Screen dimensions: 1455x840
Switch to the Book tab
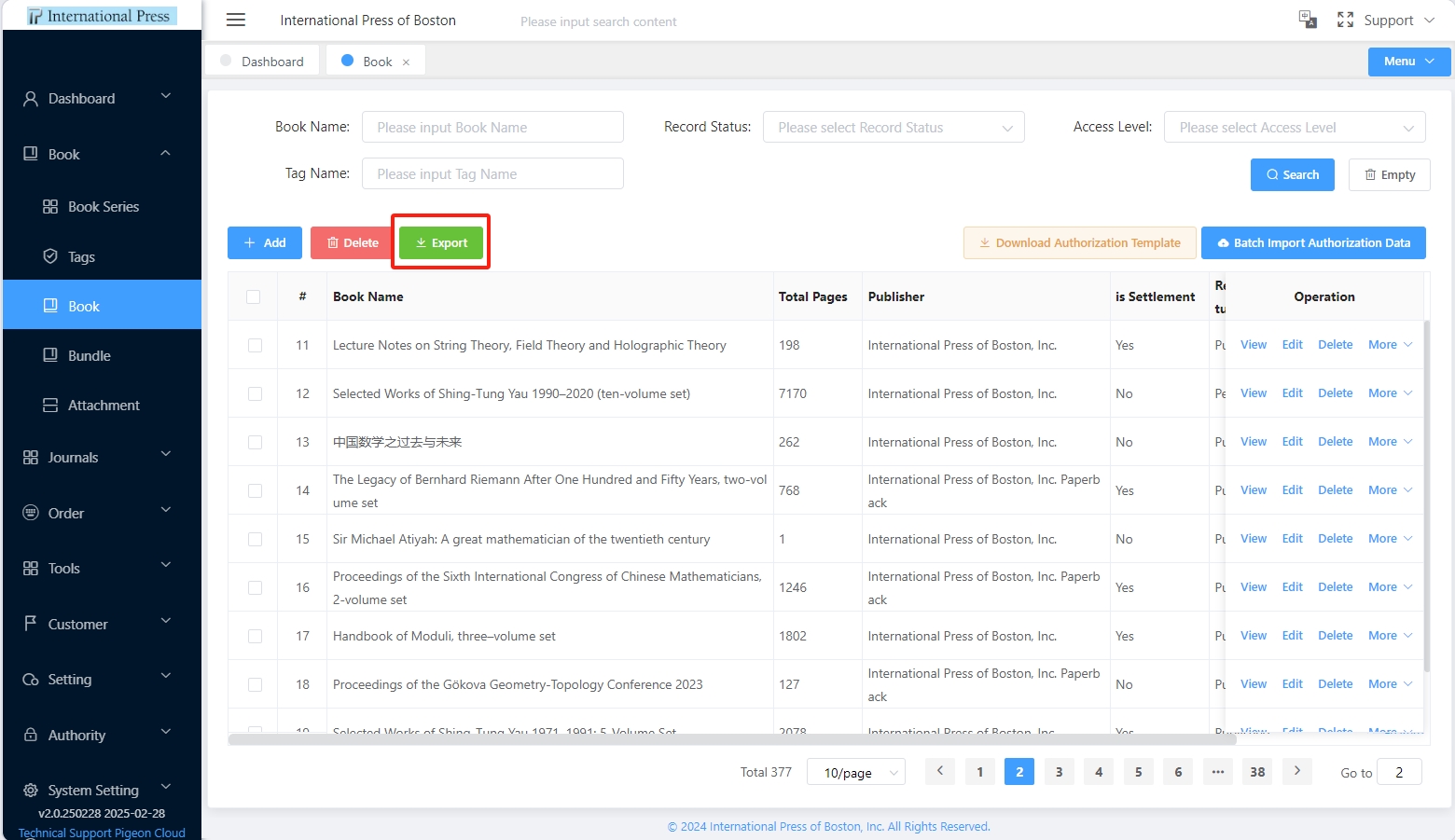click(376, 62)
